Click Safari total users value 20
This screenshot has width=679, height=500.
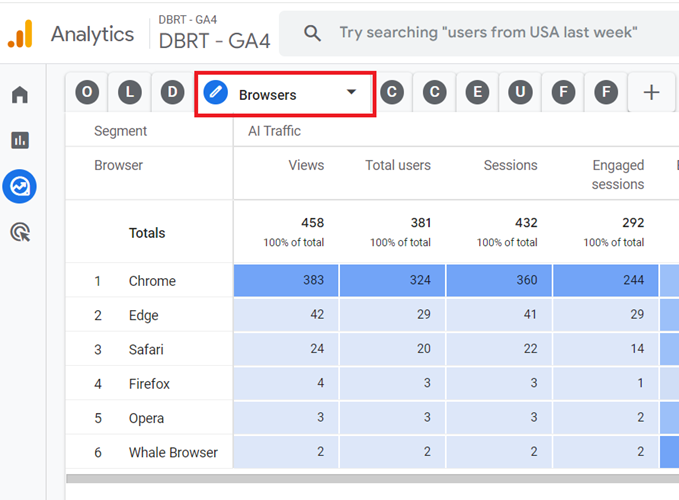[424, 348]
